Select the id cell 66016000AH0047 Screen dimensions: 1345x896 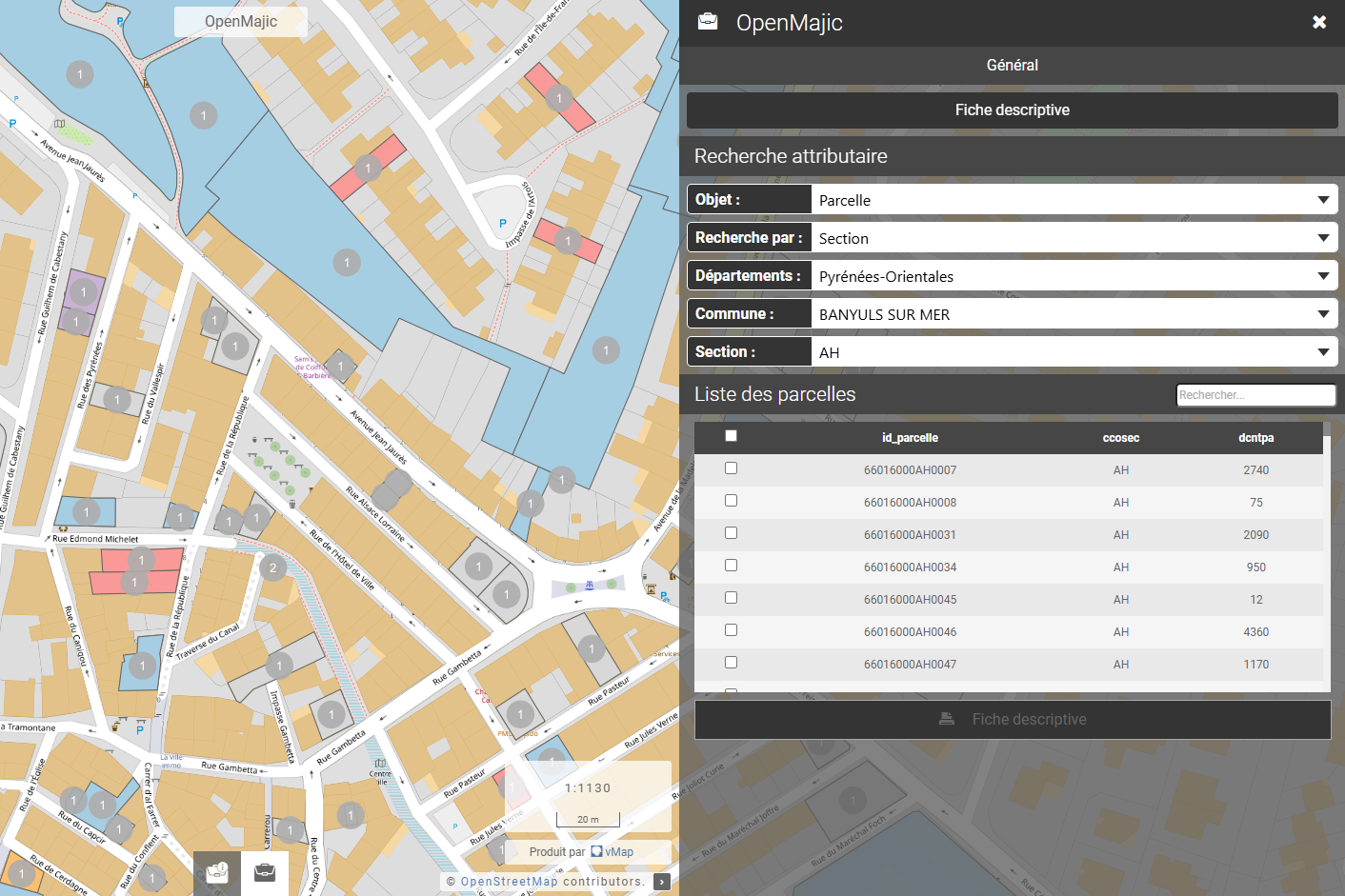(910, 665)
